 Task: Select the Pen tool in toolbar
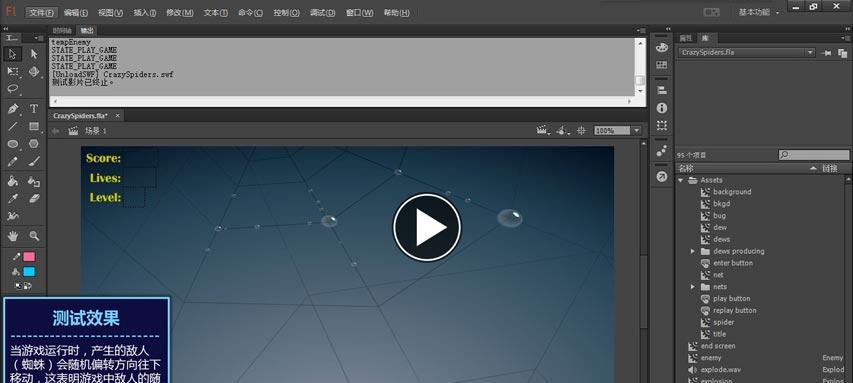pyautogui.click(x=13, y=108)
